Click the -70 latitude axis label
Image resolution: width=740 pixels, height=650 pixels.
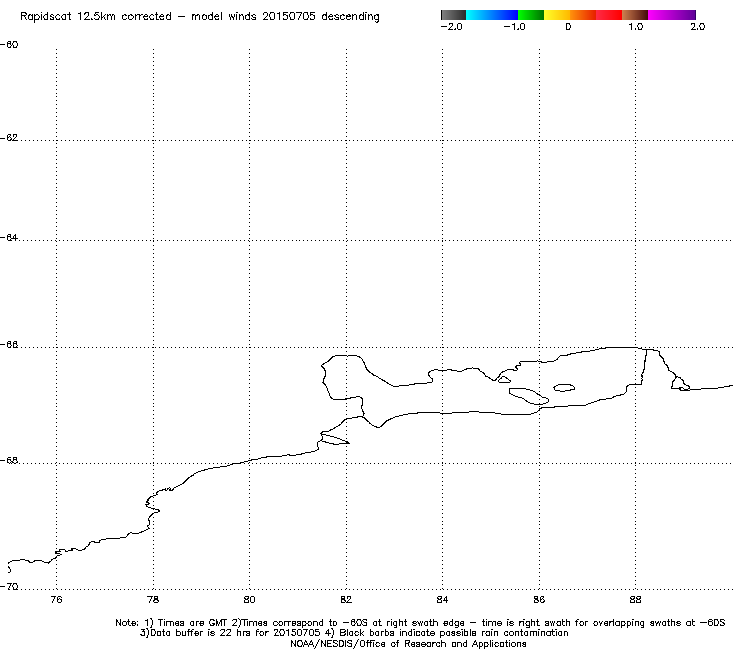9,586
